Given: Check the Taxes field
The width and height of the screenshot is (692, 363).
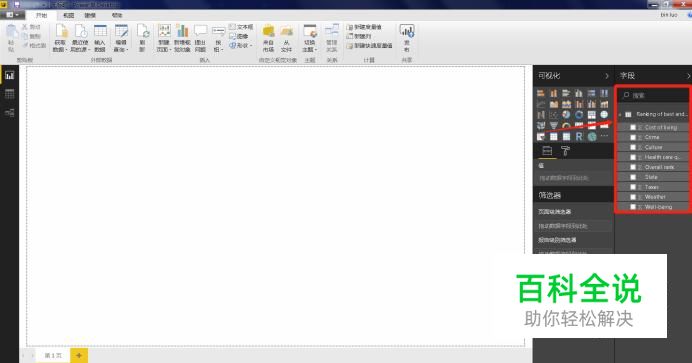Looking at the screenshot, I should [633, 187].
